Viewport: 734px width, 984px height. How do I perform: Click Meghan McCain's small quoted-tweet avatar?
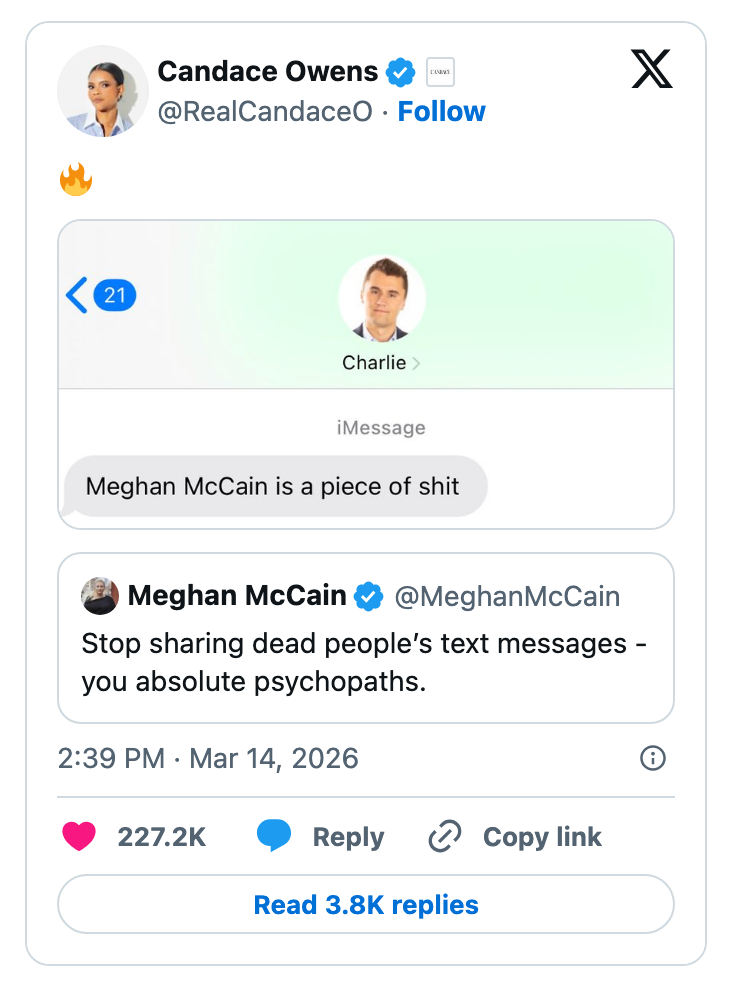101,597
